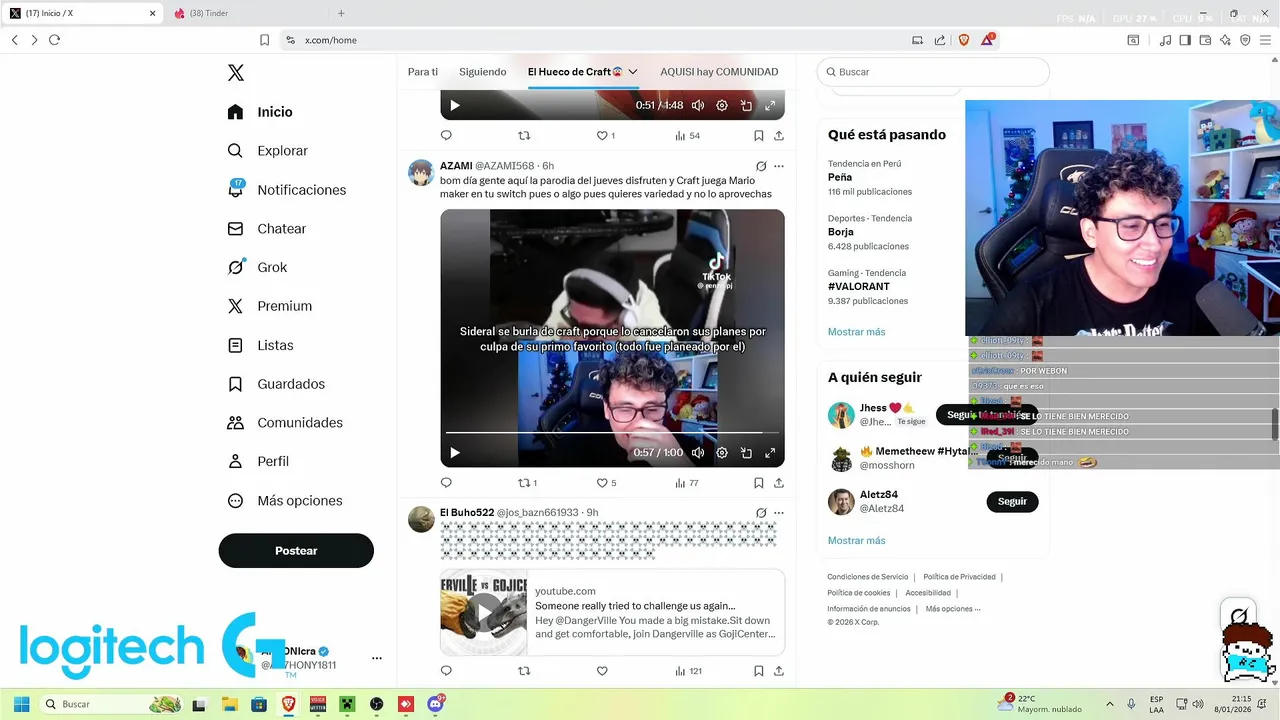Click the X search field
This screenshot has height=720, width=1280.
point(933,72)
